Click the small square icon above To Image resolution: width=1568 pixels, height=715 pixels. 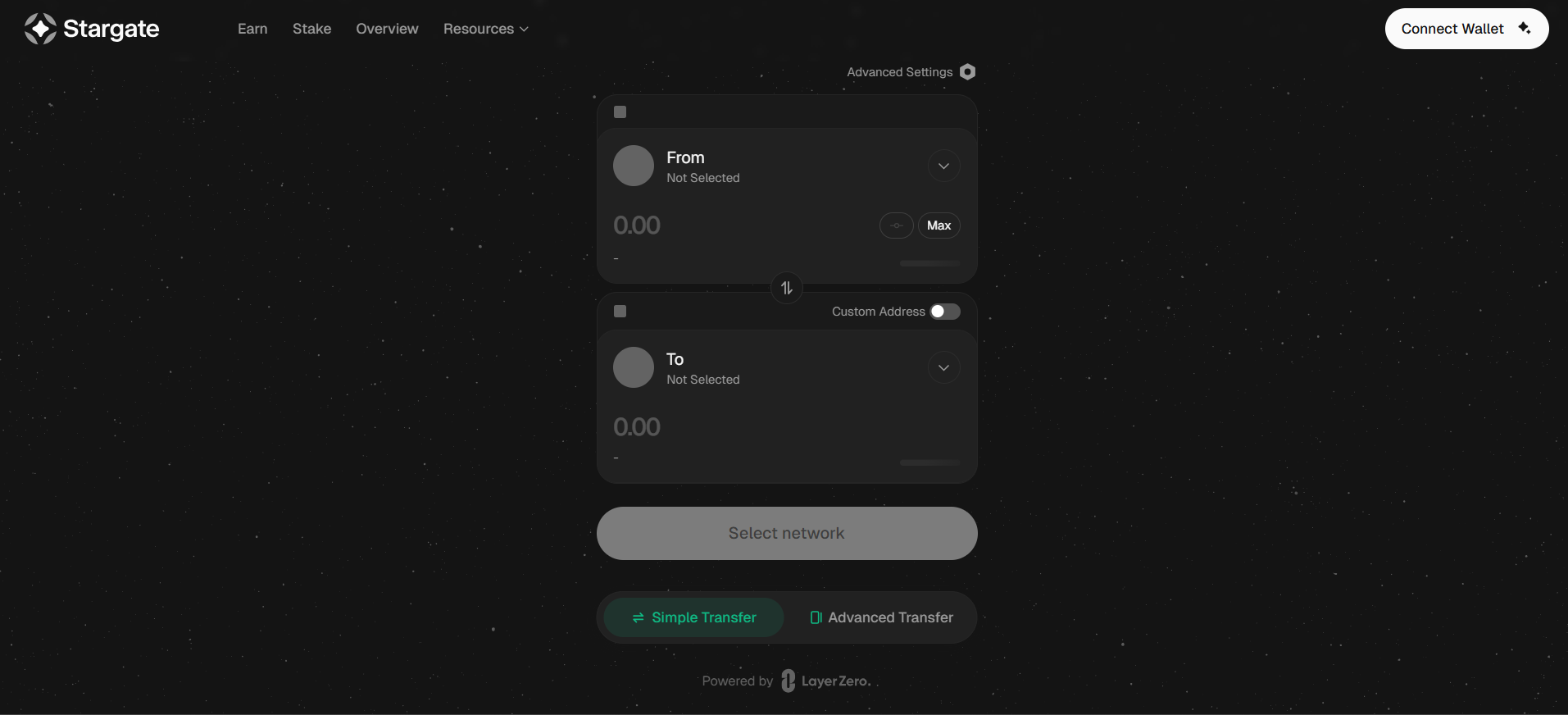[620, 312]
